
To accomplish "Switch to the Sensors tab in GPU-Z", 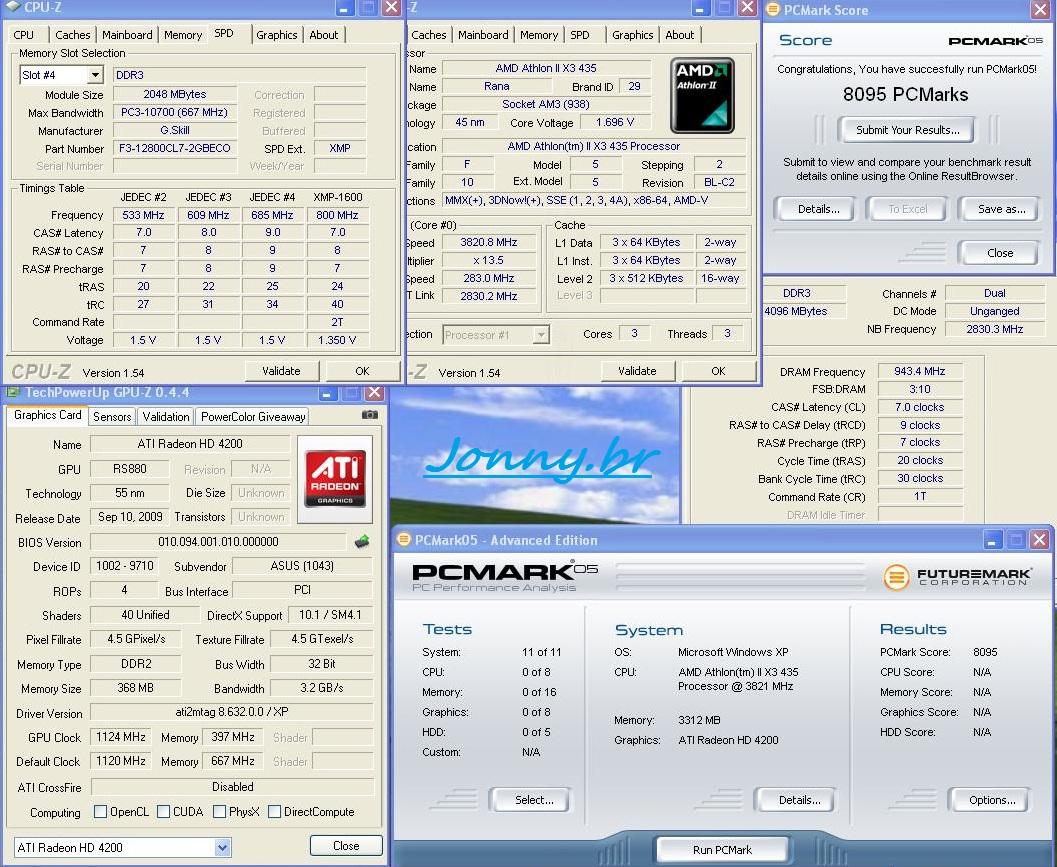I will [112, 417].
